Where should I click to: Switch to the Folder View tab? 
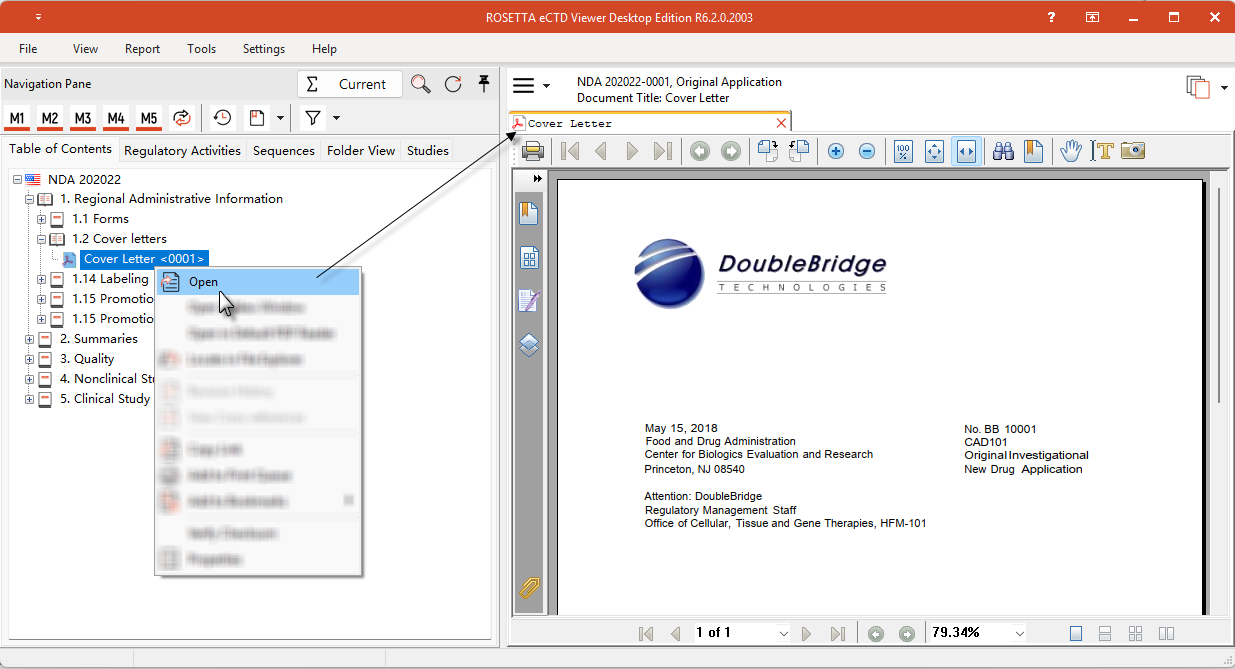click(361, 150)
